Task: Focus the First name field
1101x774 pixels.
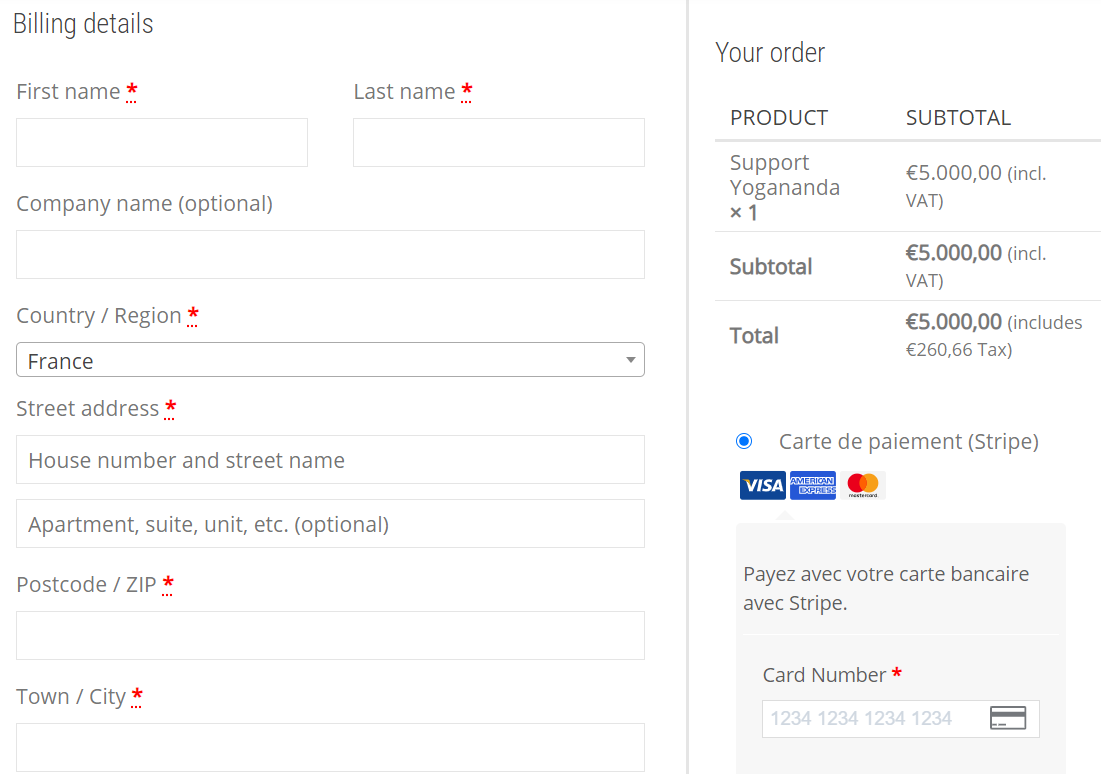Action: [162, 142]
